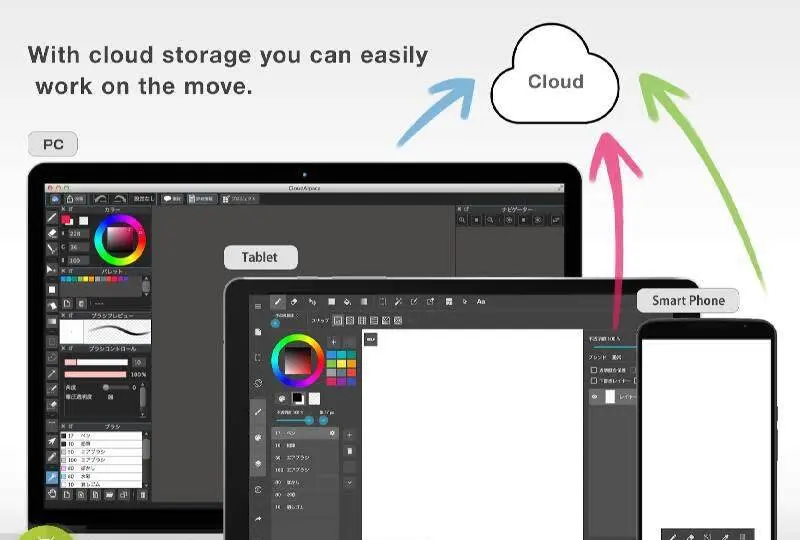This screenshot has height=540, width=800.
Task: Expand chevron button beside tablet brush list
Action: [x=349, y=482]
